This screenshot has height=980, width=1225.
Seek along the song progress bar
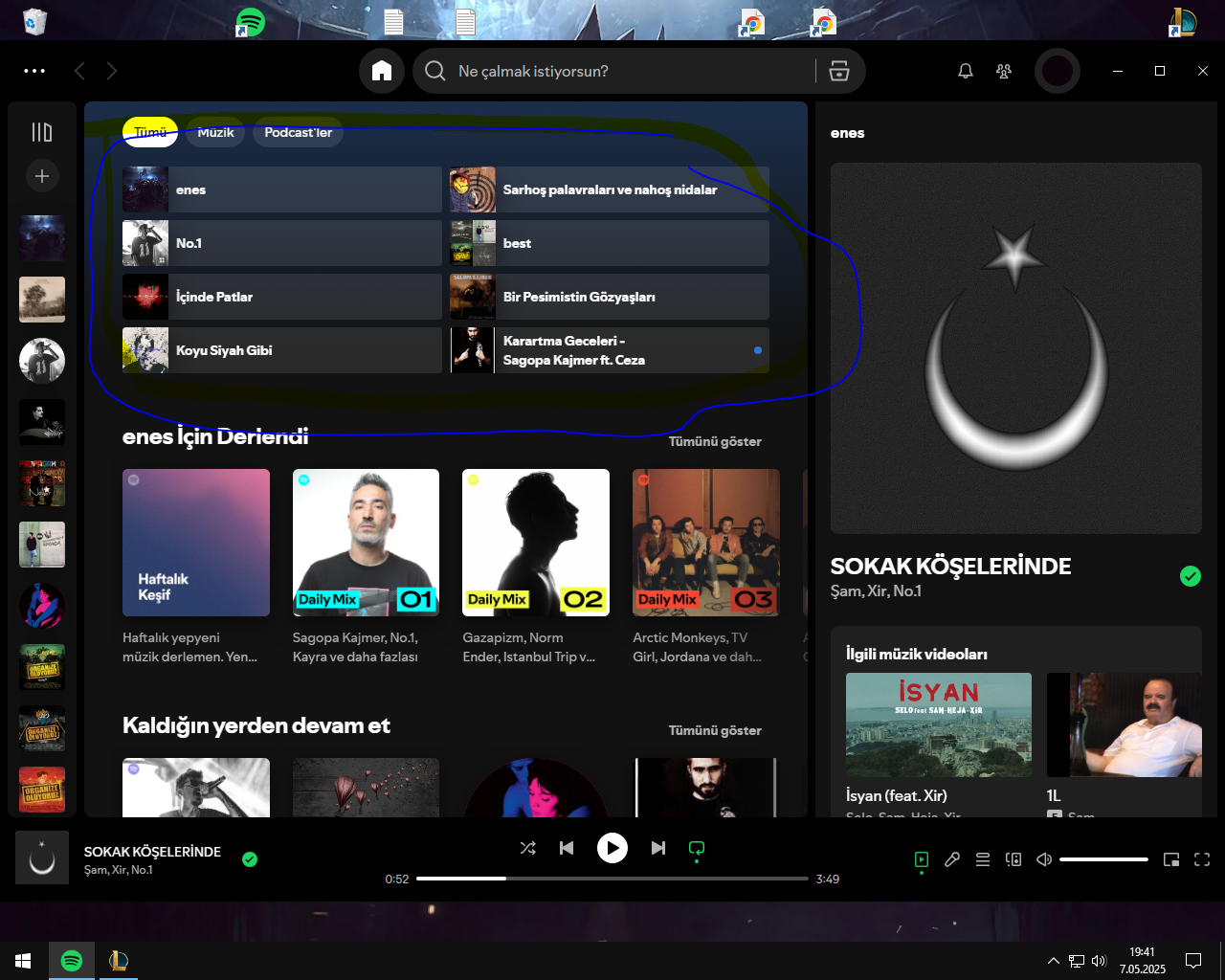612,879
